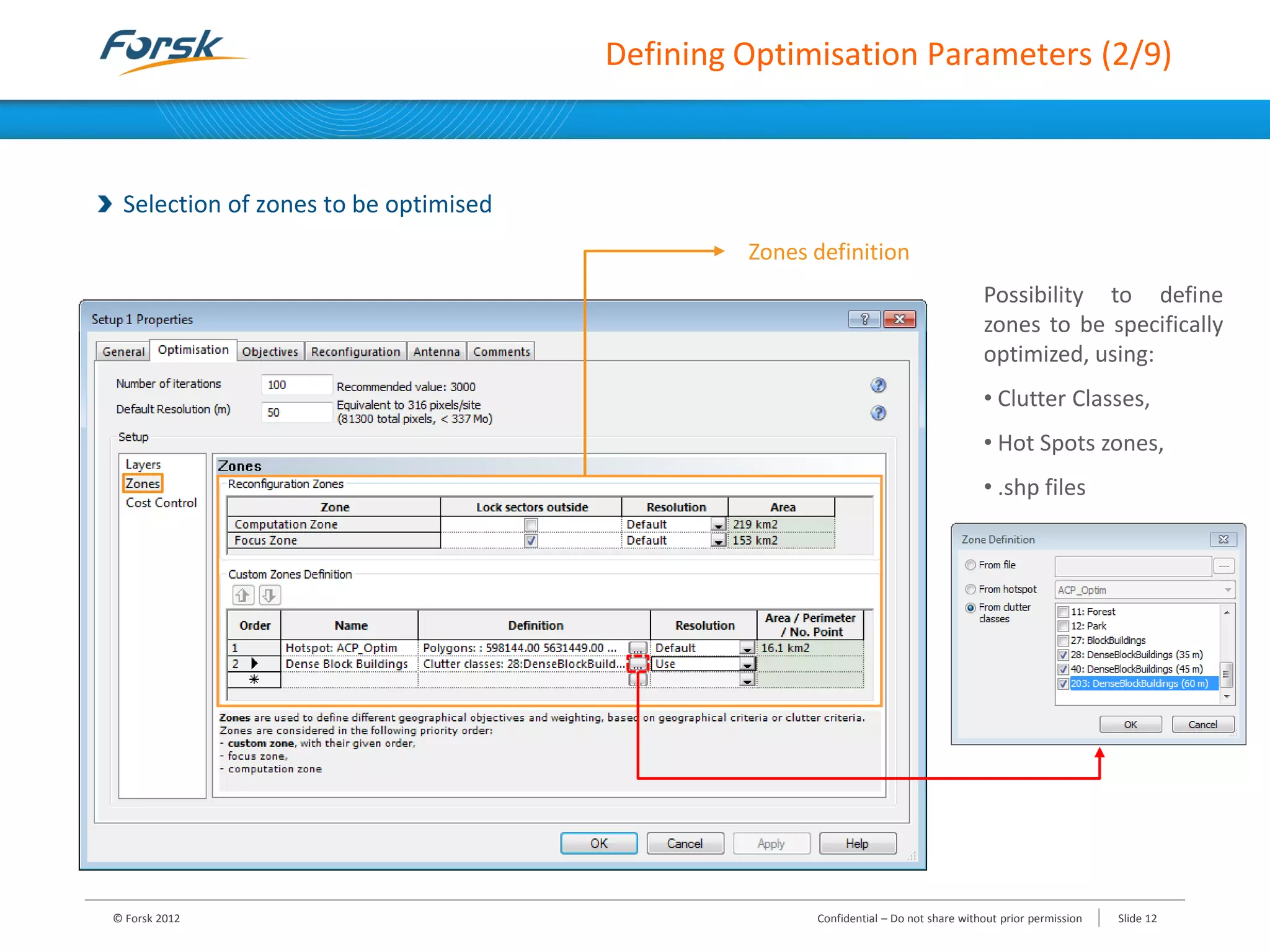1270x952 pixels.
Task: Click clutter class list scrollbar up arrow
Action: click(x=1227, y=612)
